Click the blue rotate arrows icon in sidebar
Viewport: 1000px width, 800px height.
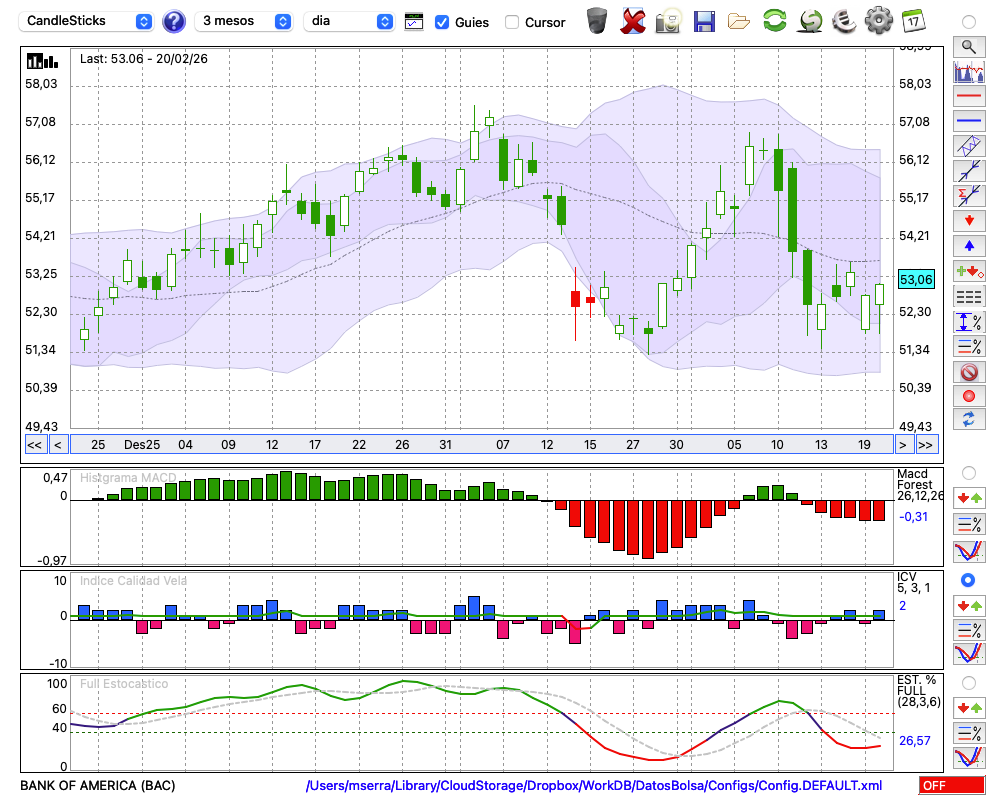coord(969,419)
